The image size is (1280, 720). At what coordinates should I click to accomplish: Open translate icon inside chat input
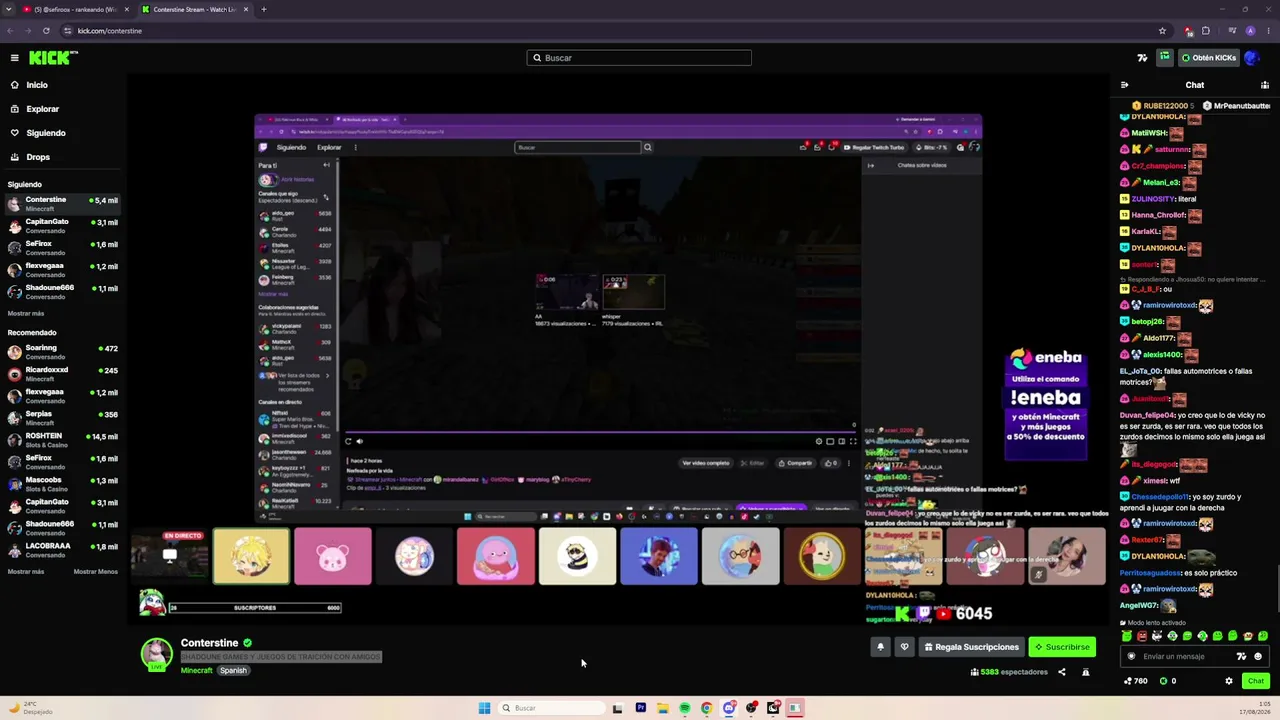tap(1241, 657)
